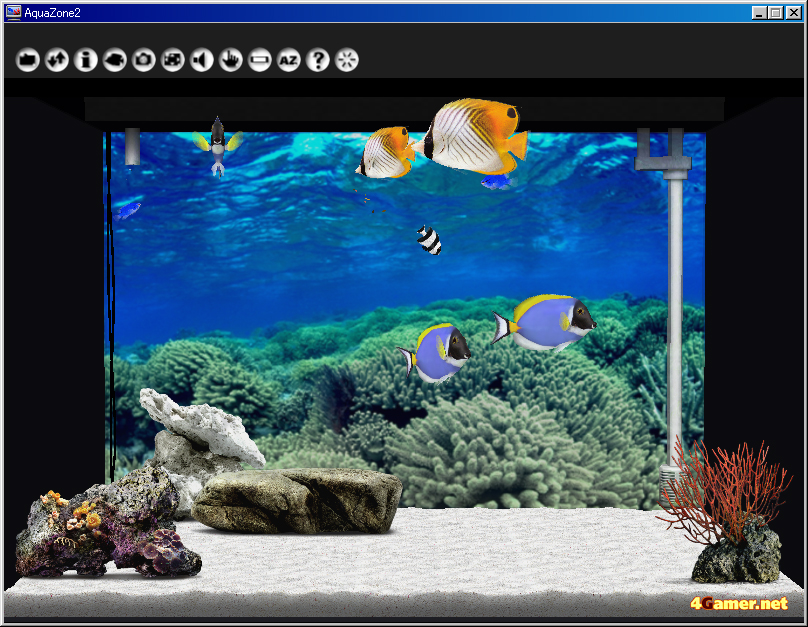Click the largest orange butterflyfish

474,135
